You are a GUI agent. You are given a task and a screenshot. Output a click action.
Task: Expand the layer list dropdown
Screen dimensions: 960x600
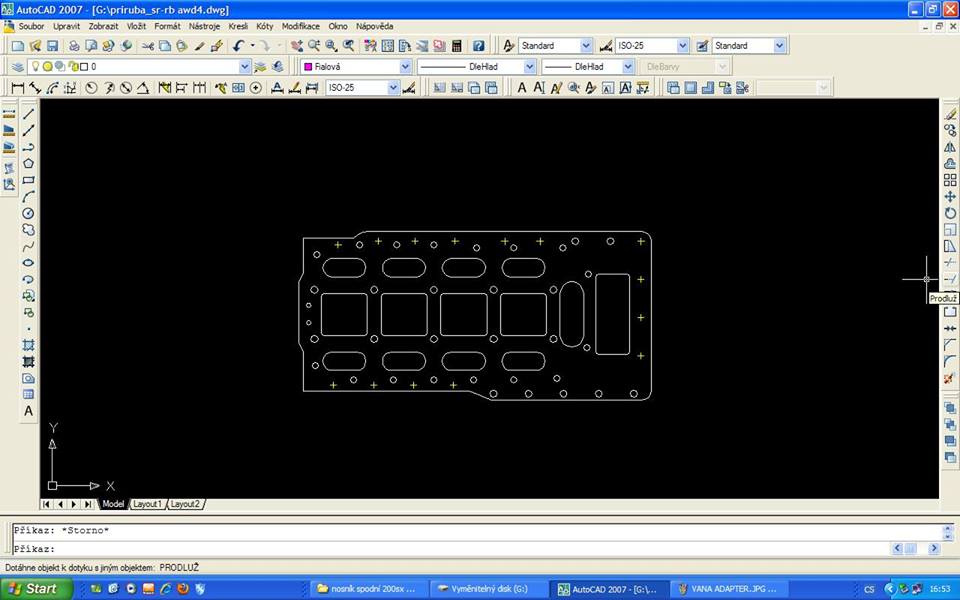245,67
